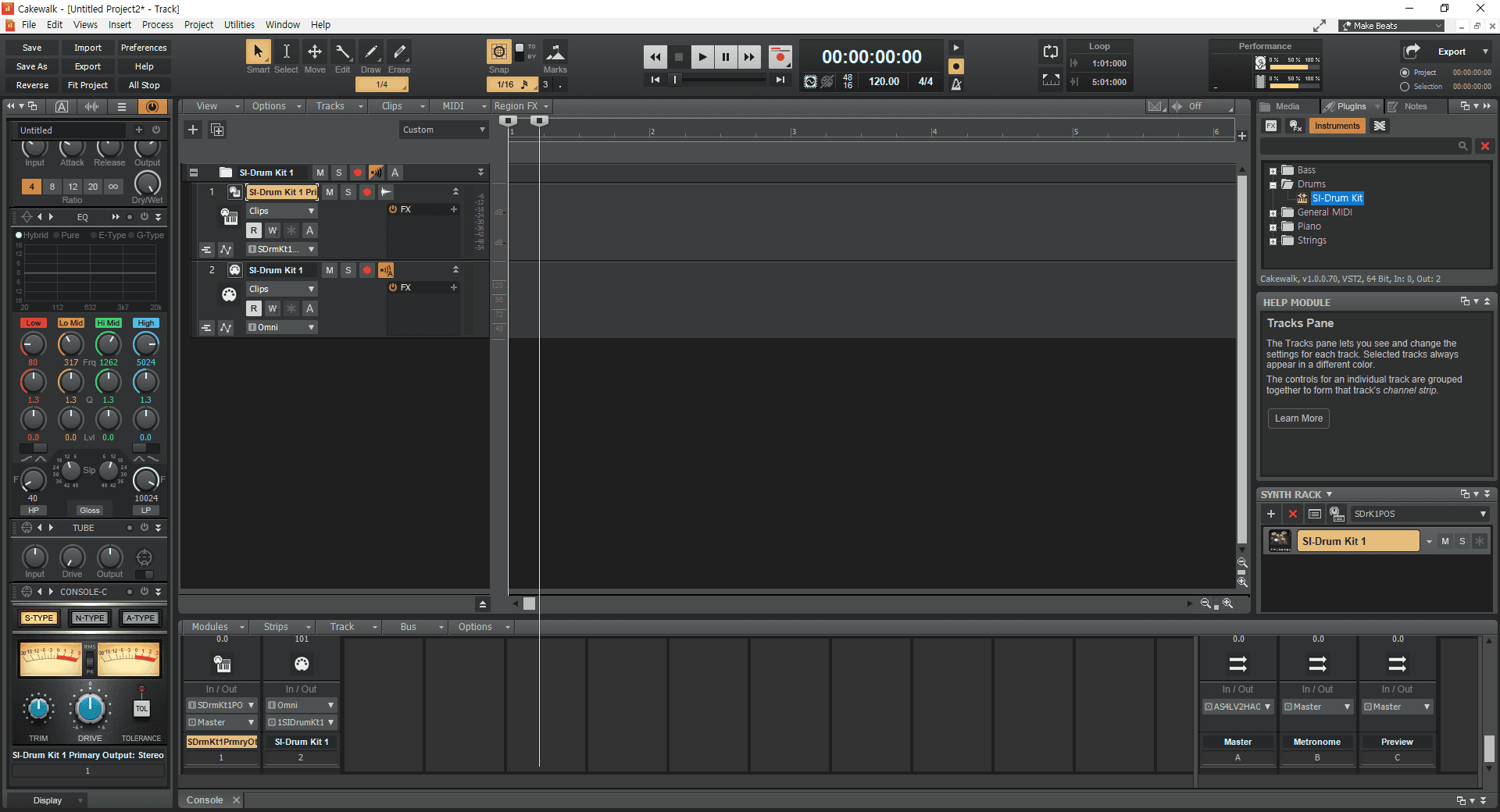Open the Process menu

[x=157, y=25]
